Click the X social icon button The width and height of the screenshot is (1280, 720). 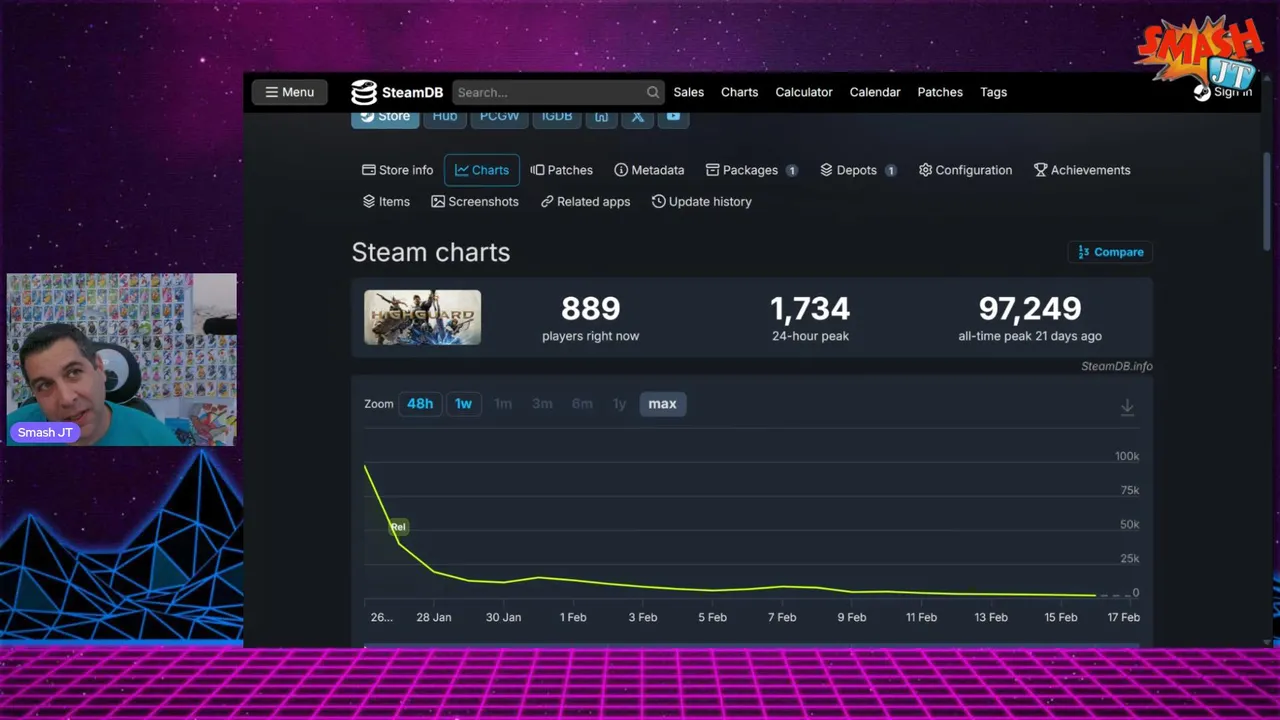coord(637,117)
